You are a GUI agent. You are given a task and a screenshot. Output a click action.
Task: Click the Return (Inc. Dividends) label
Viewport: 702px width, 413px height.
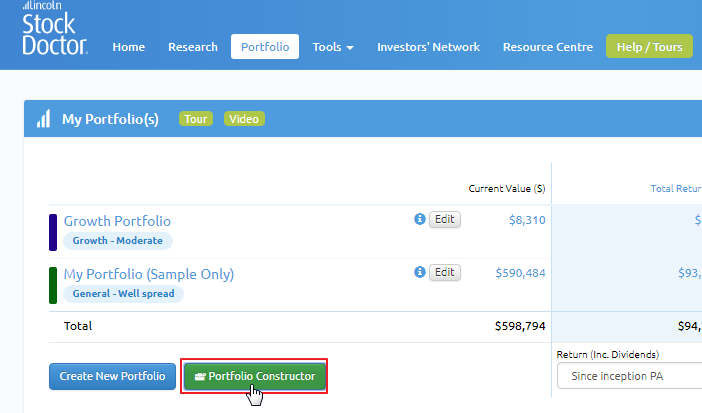(x=608, y=354)
